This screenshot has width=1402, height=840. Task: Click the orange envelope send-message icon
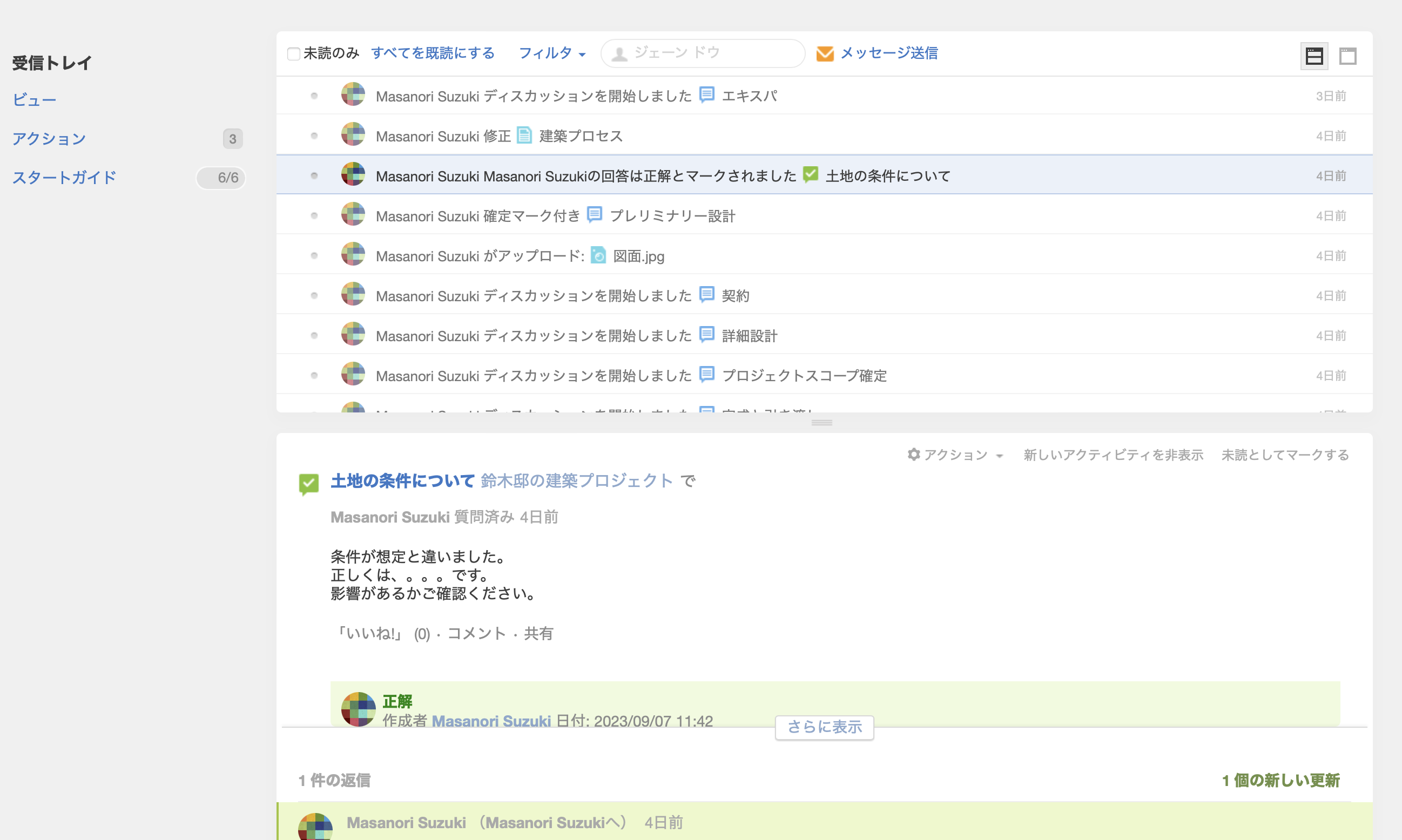click(825, 53)
